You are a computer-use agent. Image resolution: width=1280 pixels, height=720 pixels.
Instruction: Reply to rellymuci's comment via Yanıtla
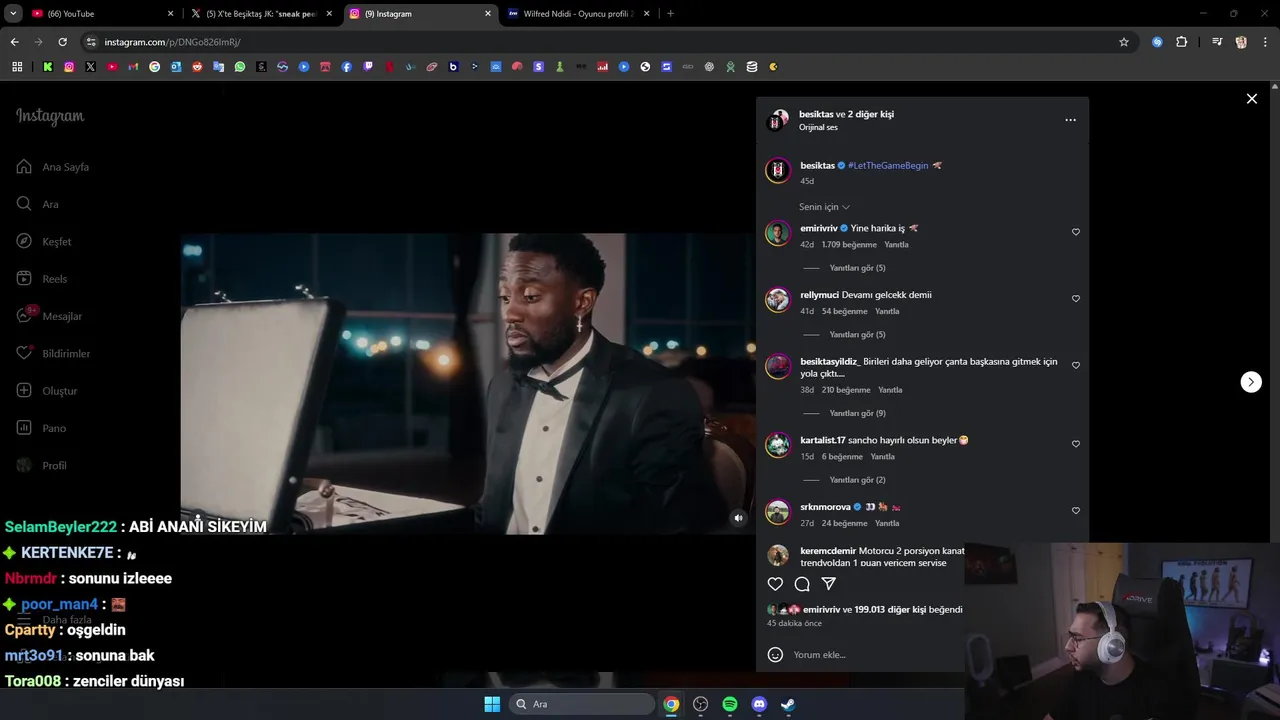887,312
